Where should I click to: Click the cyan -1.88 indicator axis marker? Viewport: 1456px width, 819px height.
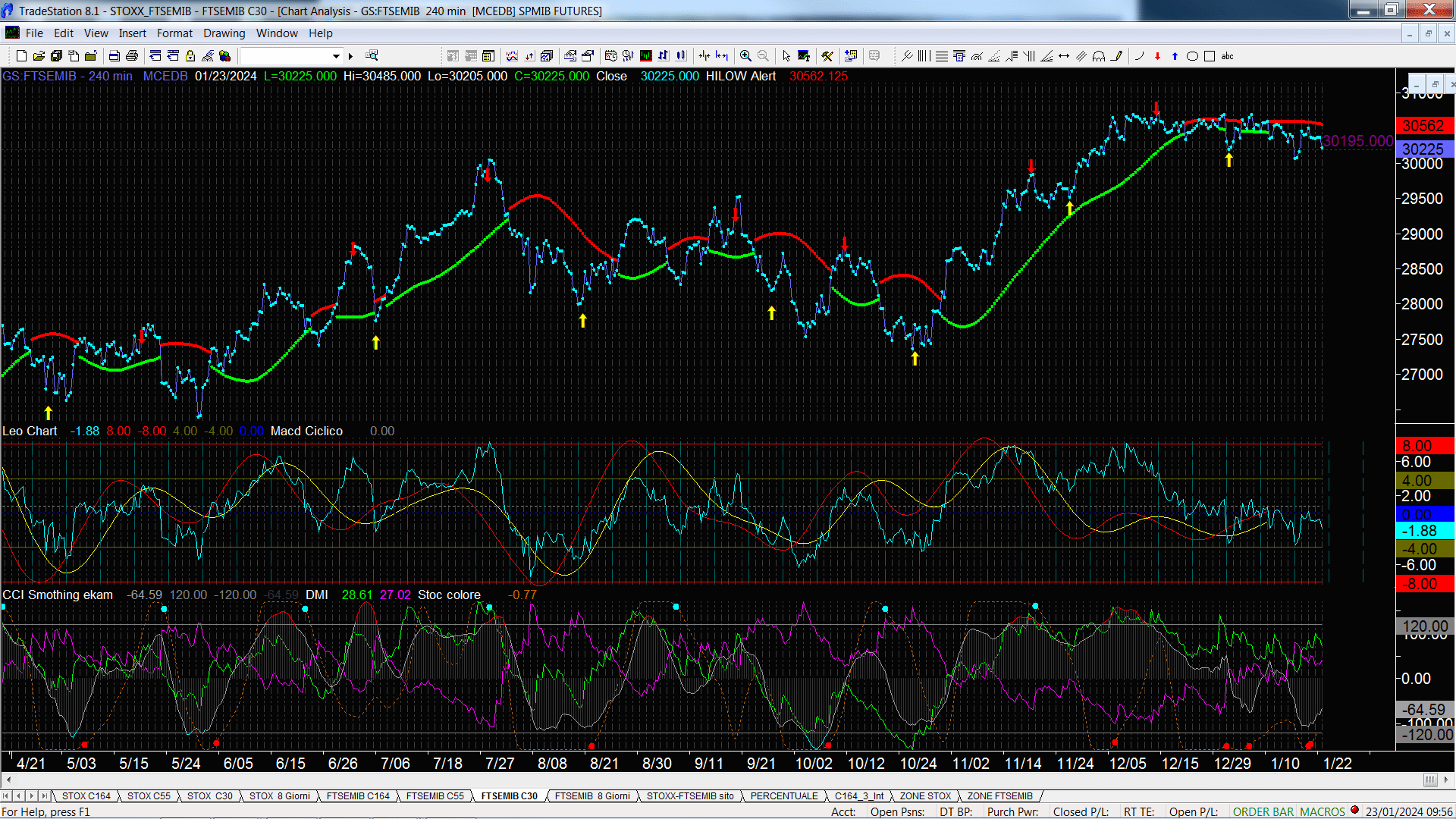point(1423,532)
